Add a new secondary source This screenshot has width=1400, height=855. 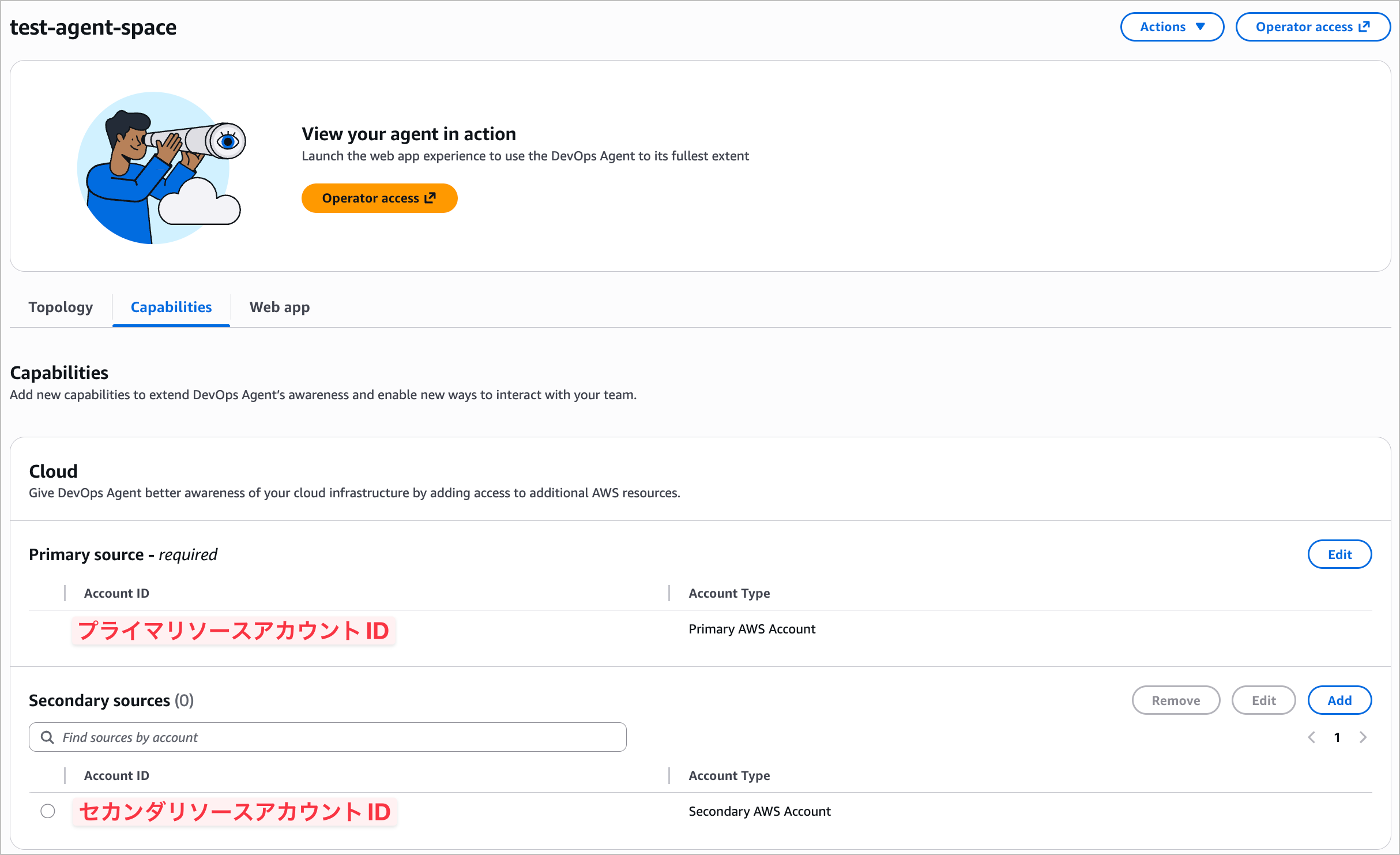(1339, 700)
